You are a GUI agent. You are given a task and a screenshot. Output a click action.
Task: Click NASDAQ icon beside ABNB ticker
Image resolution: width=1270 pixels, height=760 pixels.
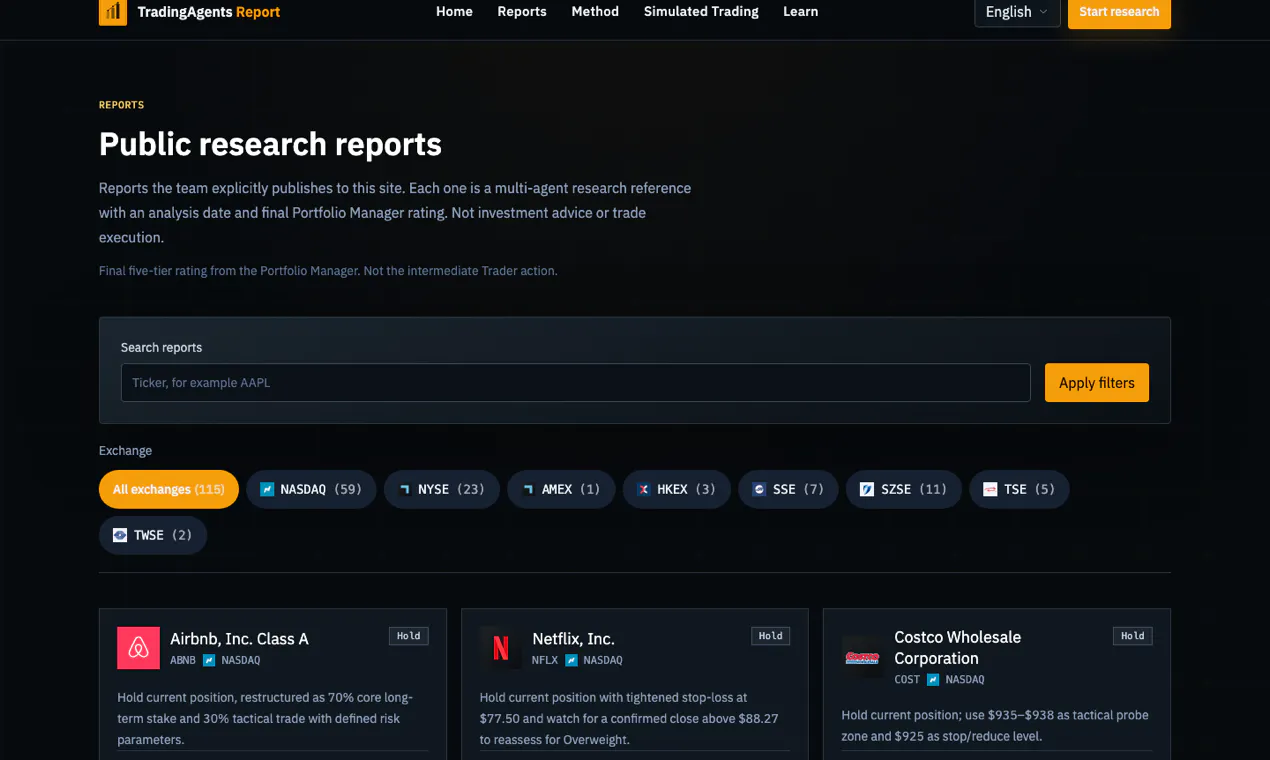[x=209, y=660]
